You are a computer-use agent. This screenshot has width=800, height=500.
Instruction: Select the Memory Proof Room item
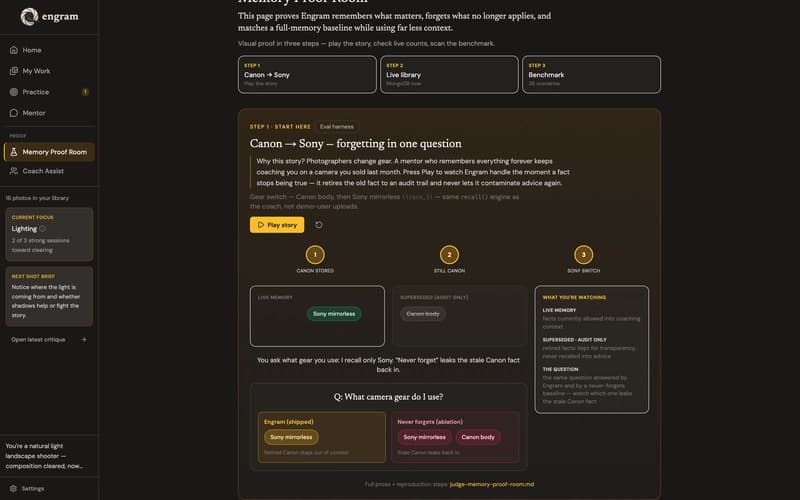49,152
